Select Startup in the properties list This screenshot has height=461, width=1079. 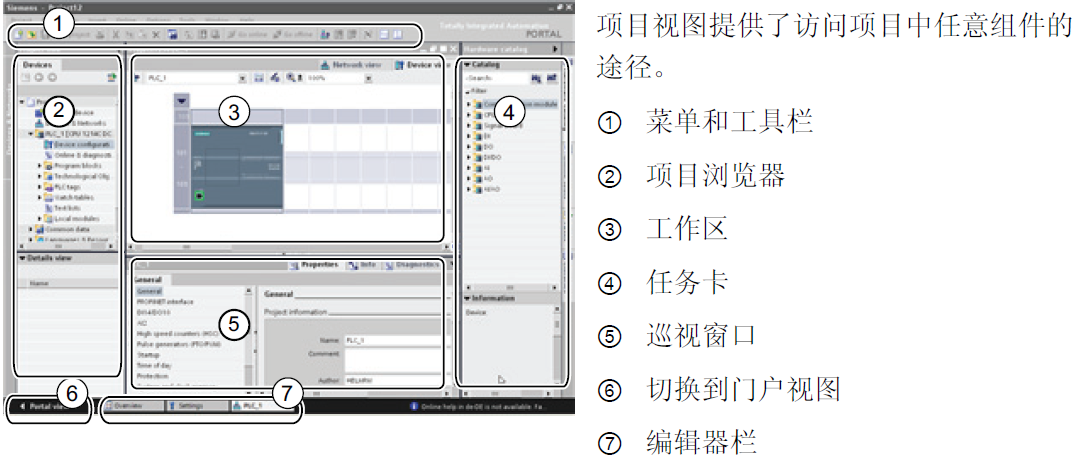(x=148, y=355)
